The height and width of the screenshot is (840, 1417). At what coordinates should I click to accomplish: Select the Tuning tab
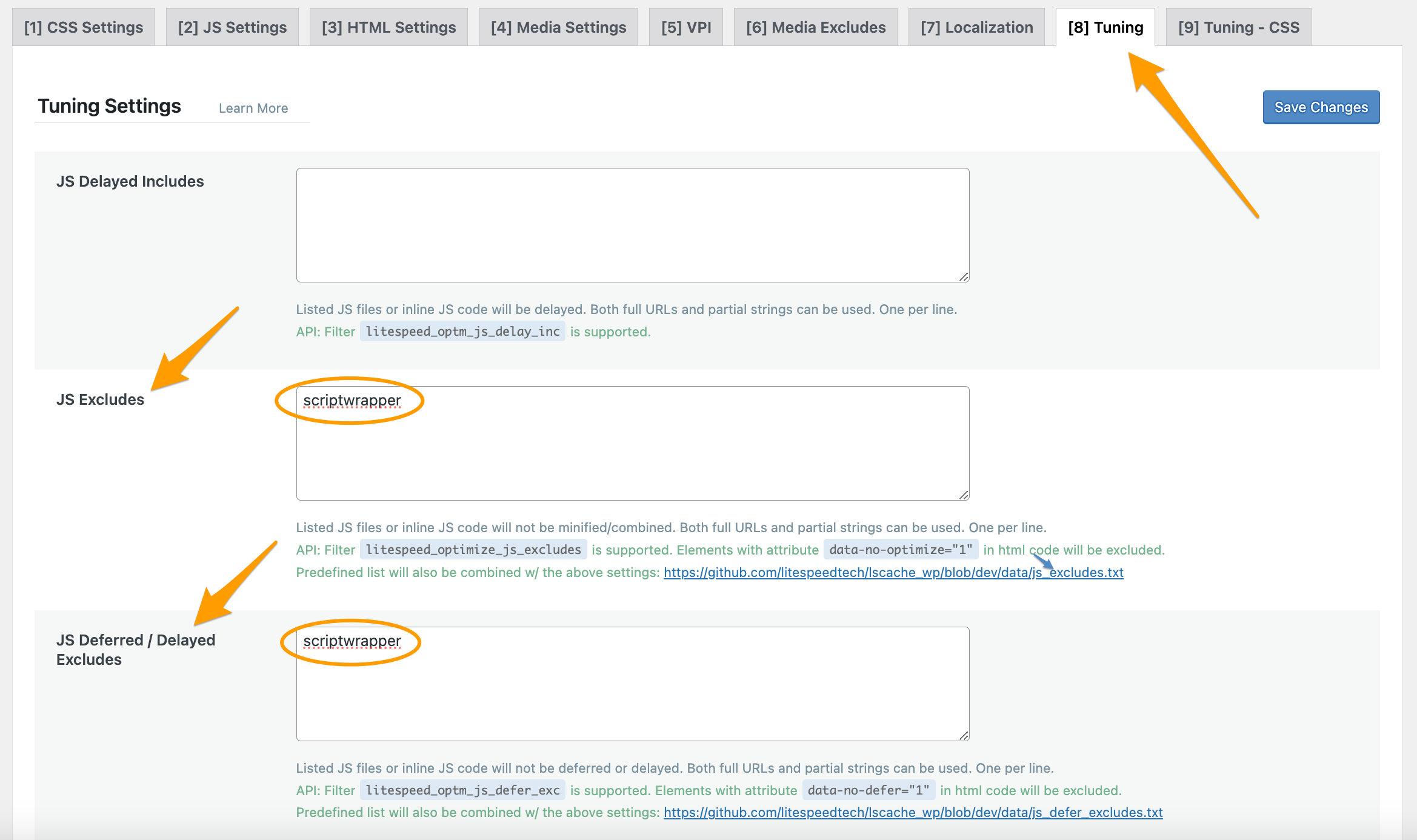[1105, 27]
